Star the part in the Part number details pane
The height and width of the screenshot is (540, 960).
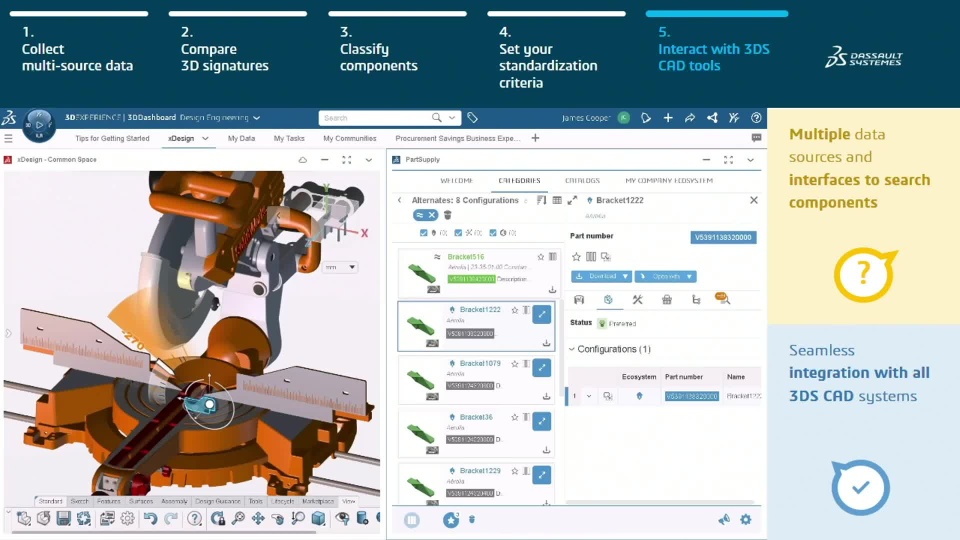point(576,257)
